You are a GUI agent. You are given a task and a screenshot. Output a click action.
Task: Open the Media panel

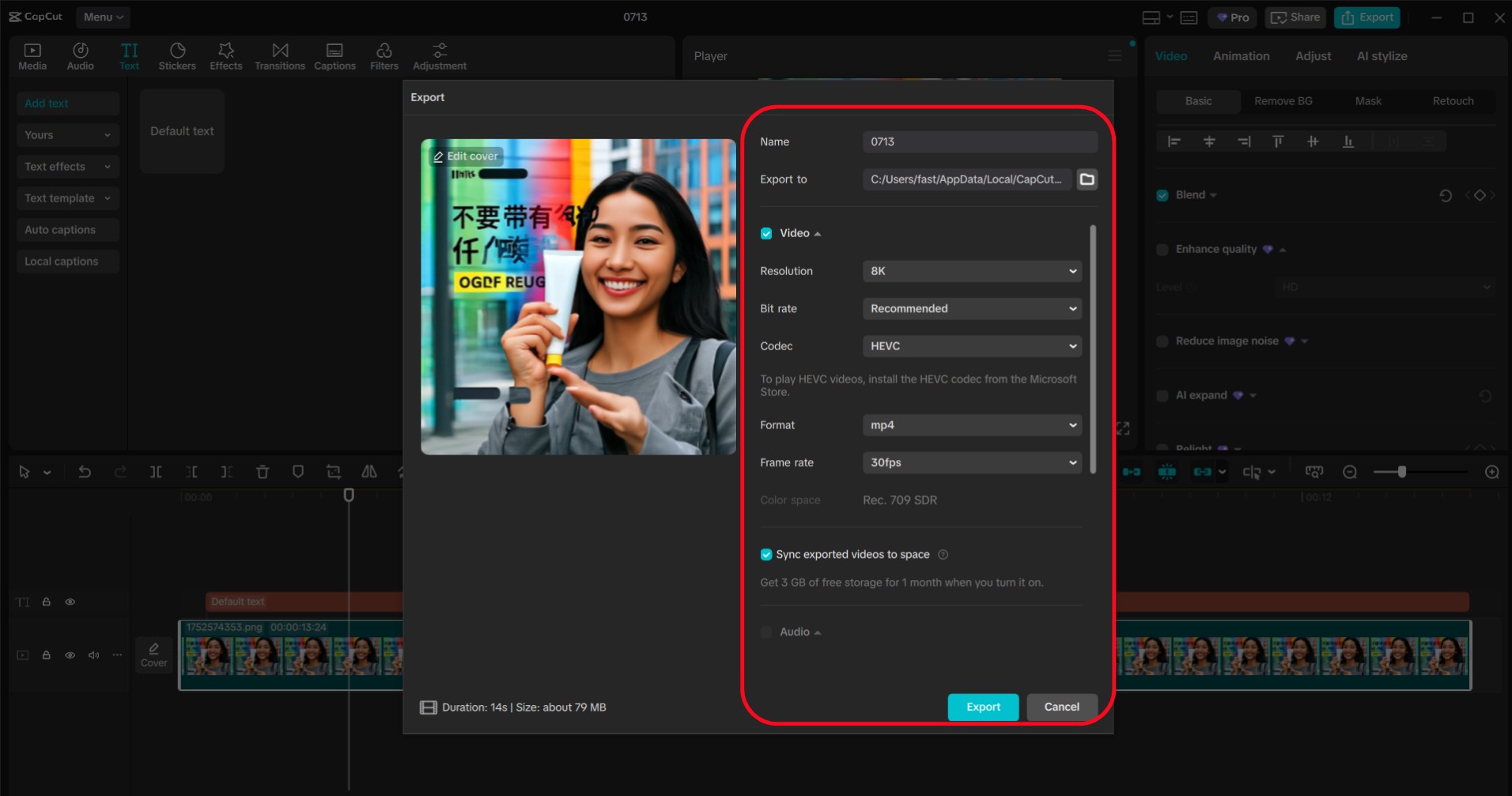[x=32, y=56]
